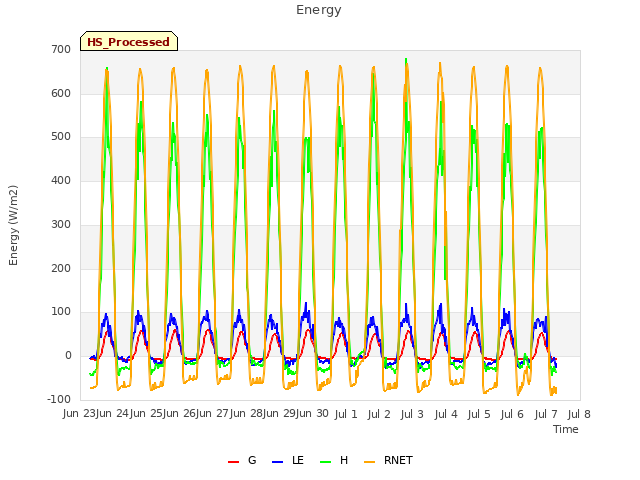Image resolution: width=640 pixels, height=480 pixels.
Task: Click the 200 y-axis tick label
Action: tap(61, 269)
